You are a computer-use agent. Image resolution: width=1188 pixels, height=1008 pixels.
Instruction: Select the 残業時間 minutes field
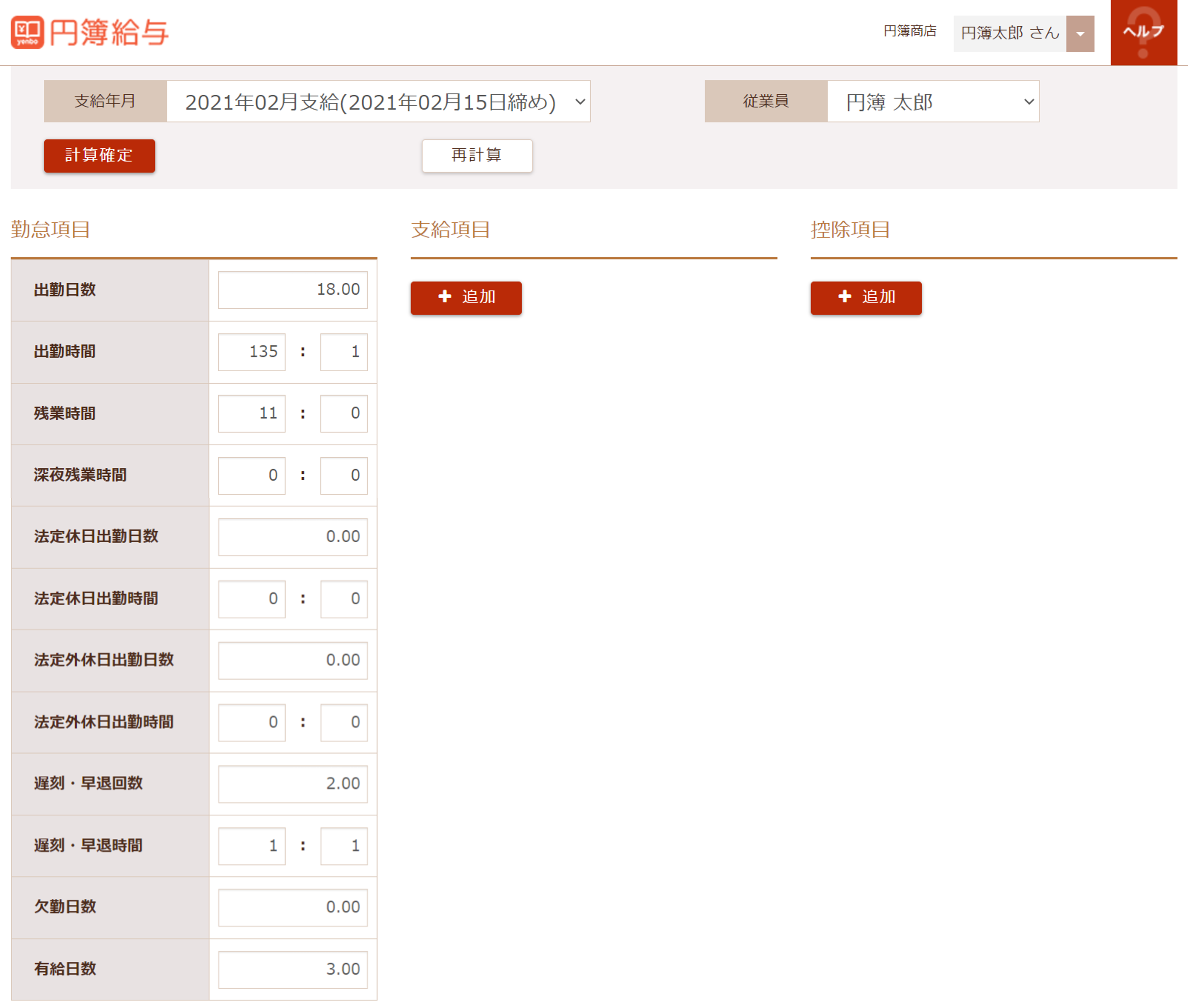344,414
